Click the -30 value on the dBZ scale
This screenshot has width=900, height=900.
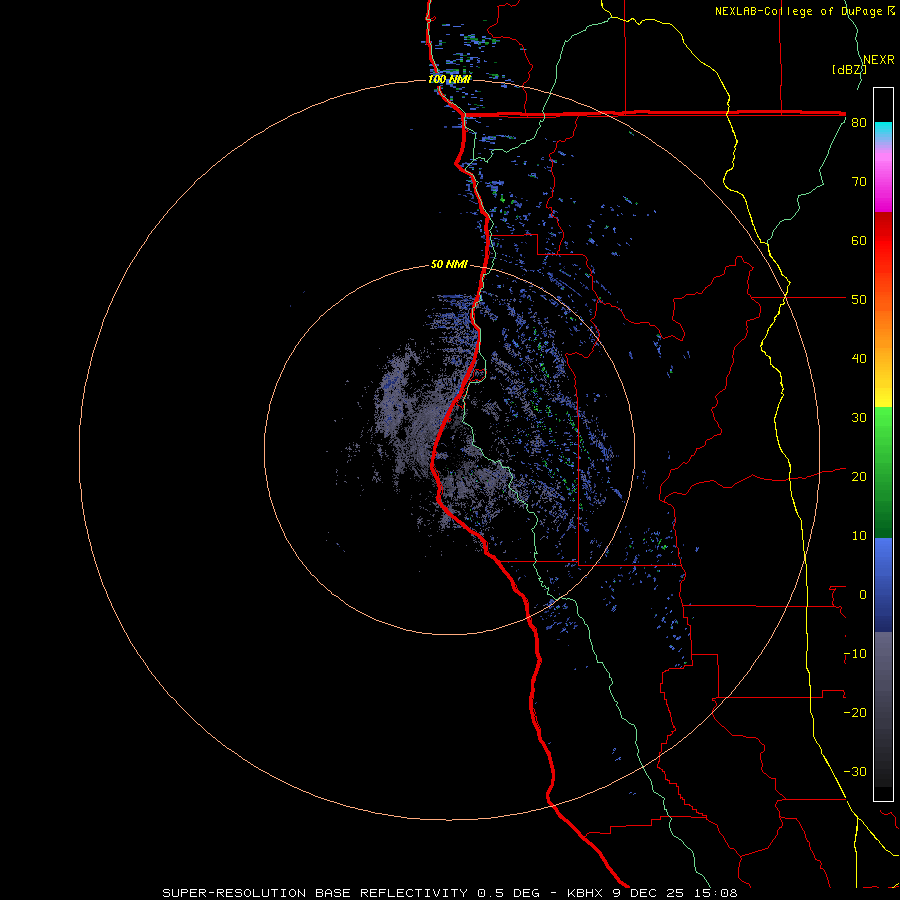pos(855,771)
